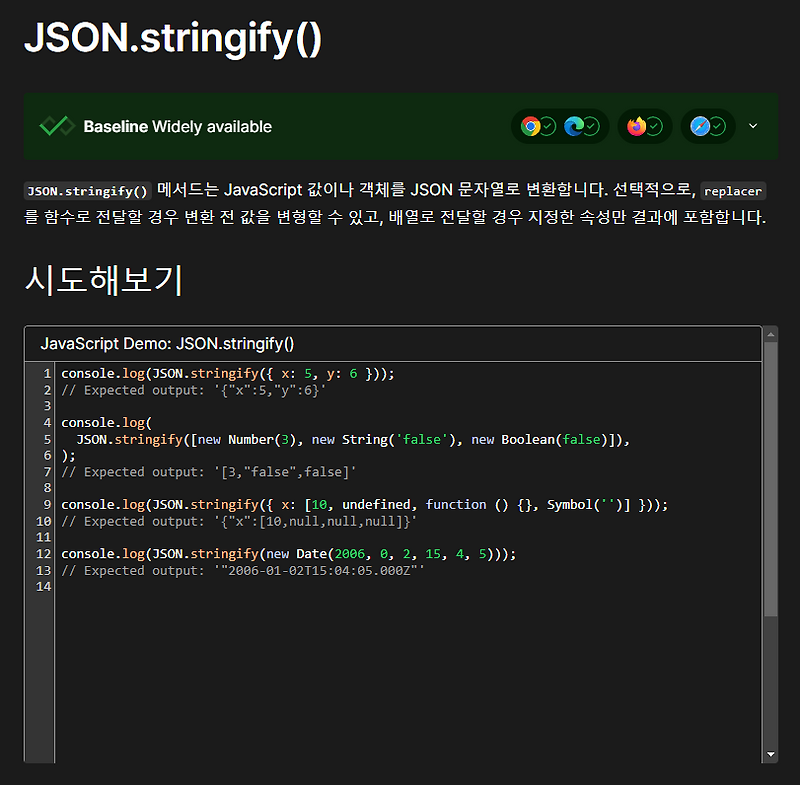Click the closing ); on line 6
The width and height of the screenshot is (800, 785).
coord(68,455)
